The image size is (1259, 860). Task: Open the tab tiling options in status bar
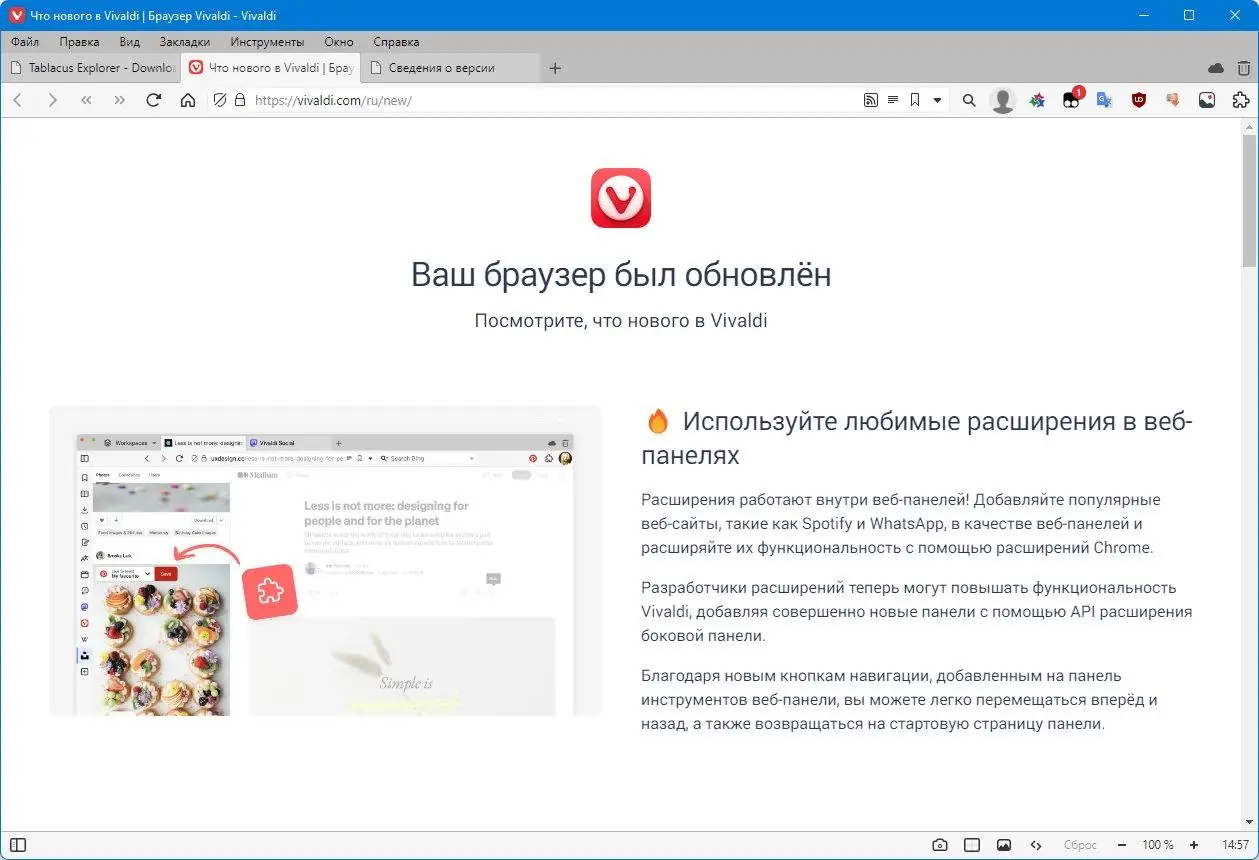tap(971, 844)
